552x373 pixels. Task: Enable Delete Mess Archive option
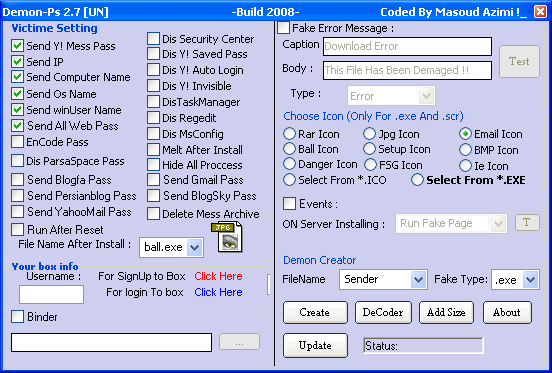coord(153,214)
